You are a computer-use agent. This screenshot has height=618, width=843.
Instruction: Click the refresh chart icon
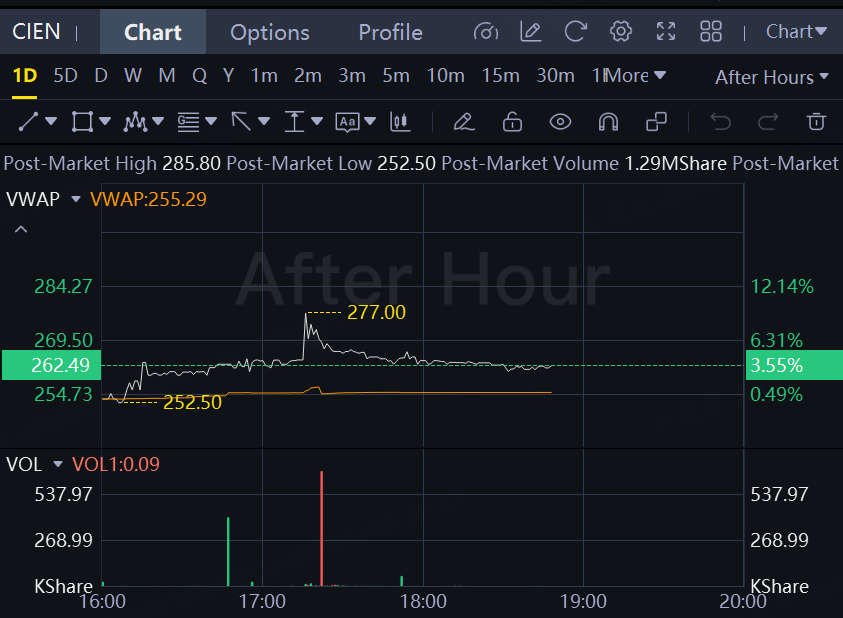[x=575, y=32]
